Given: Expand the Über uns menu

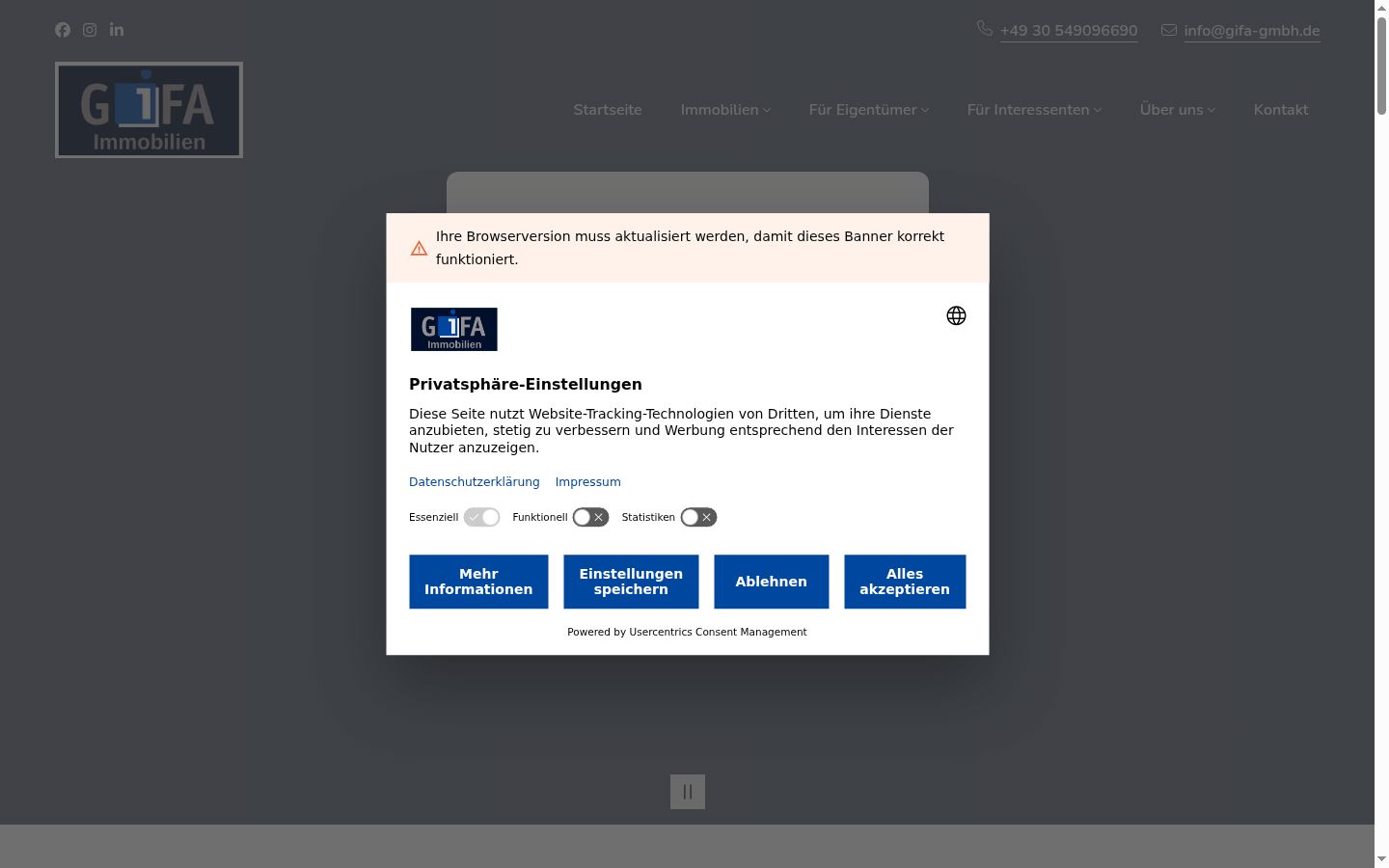Looking at the screenshot, I should (1177, 110).
